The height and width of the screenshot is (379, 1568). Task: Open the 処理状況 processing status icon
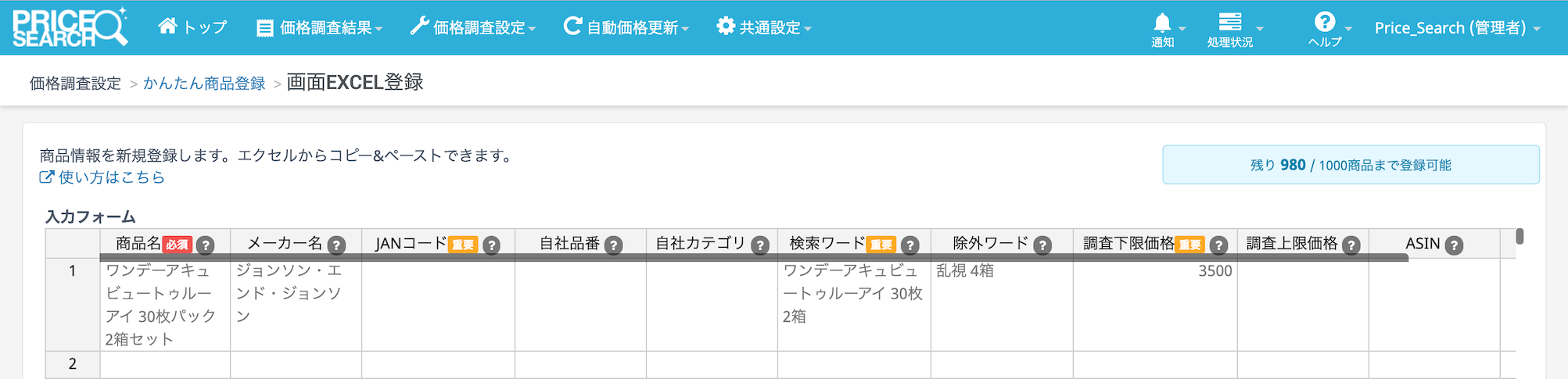[1230, 22]
